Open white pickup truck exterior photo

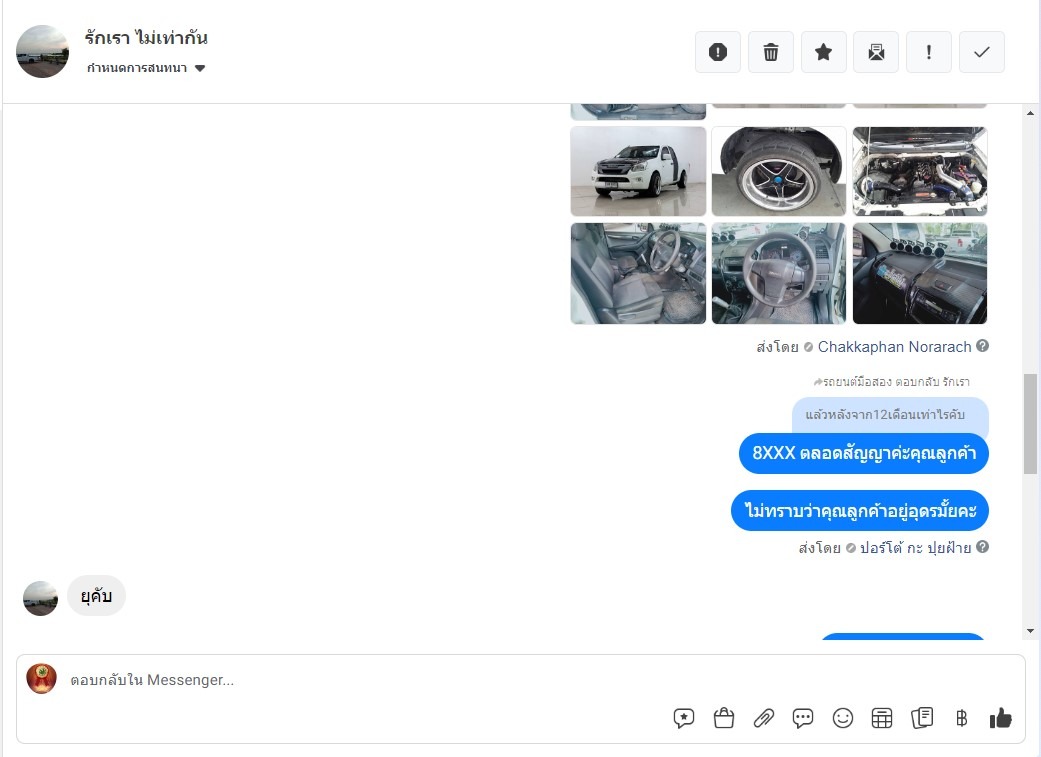tap(638, 171)
